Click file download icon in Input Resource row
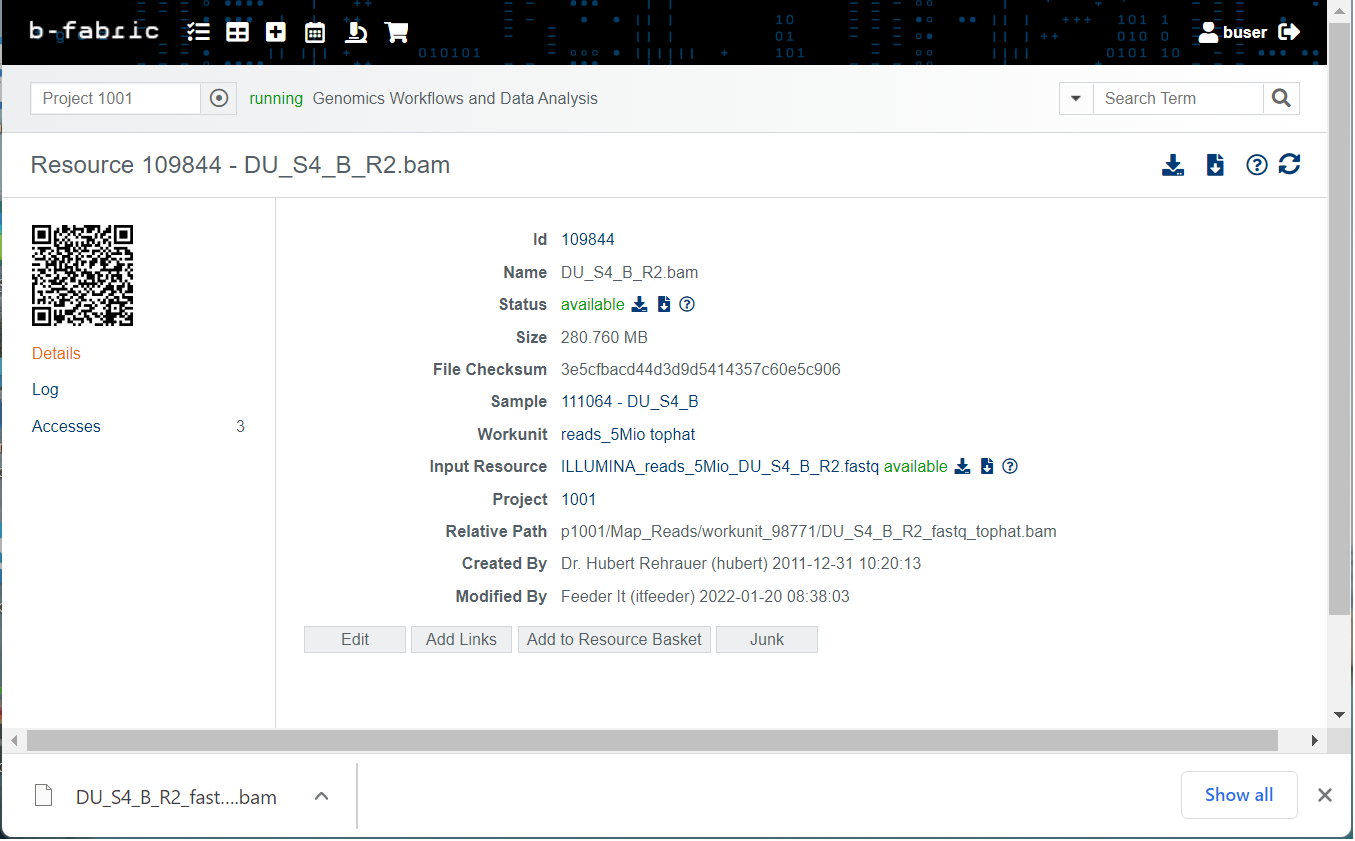 coord(987,466)
